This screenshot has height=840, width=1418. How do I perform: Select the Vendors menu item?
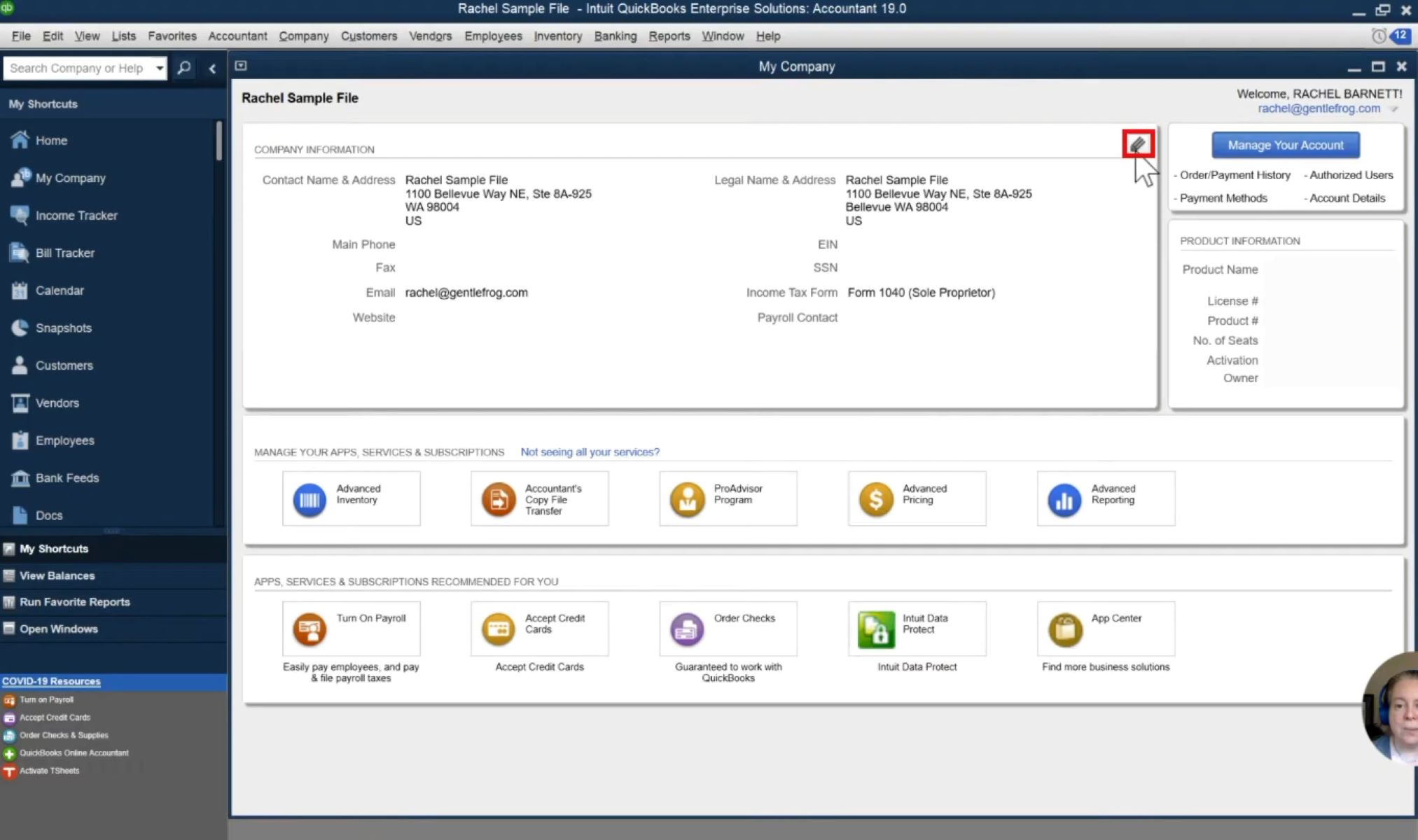430,36
